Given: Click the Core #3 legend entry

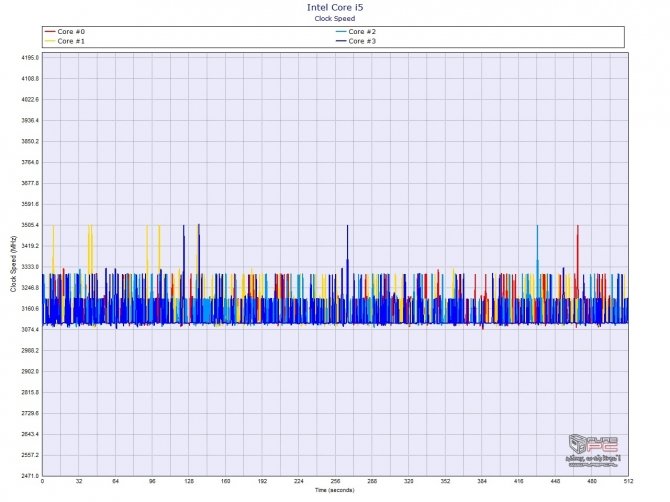Looking at the screenshot, I should (x=356, y=41).
